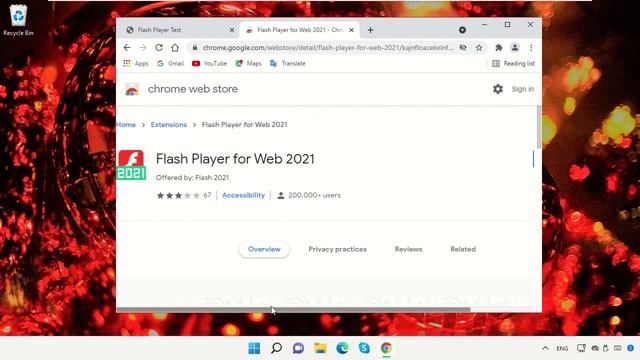Click the round media indicator icon in the Chrome title bar

[x=462, y=30]
